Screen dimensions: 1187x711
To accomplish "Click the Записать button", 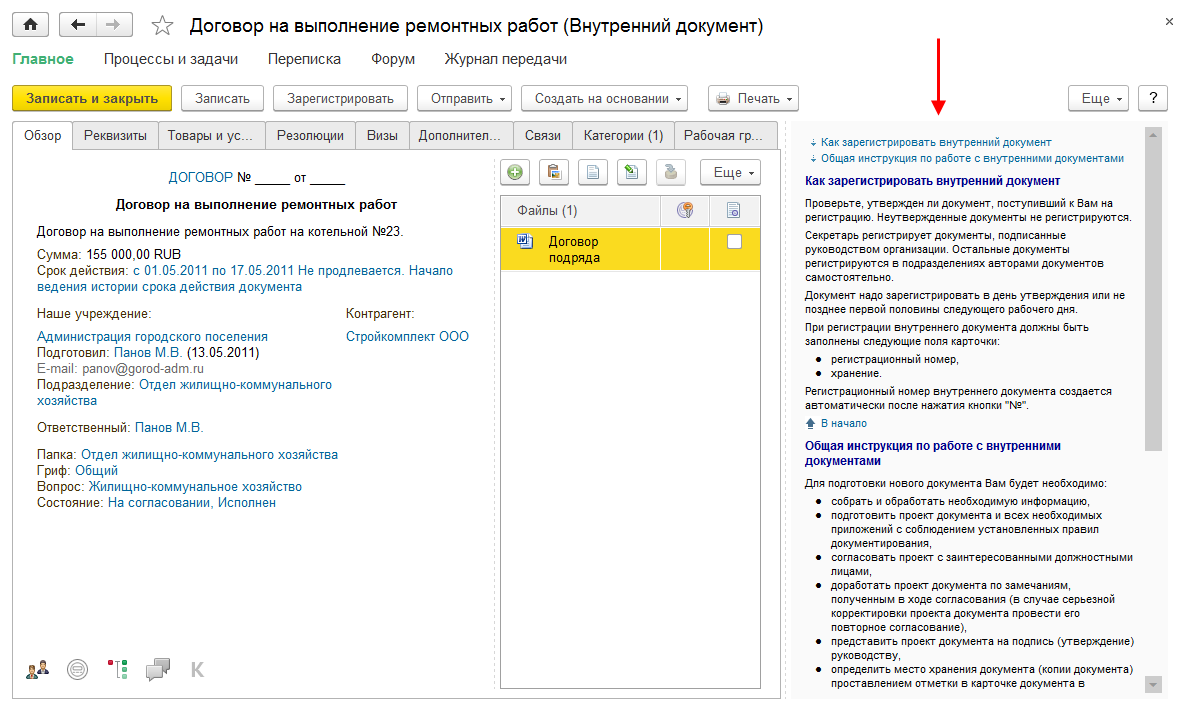I will click(223, 98).
